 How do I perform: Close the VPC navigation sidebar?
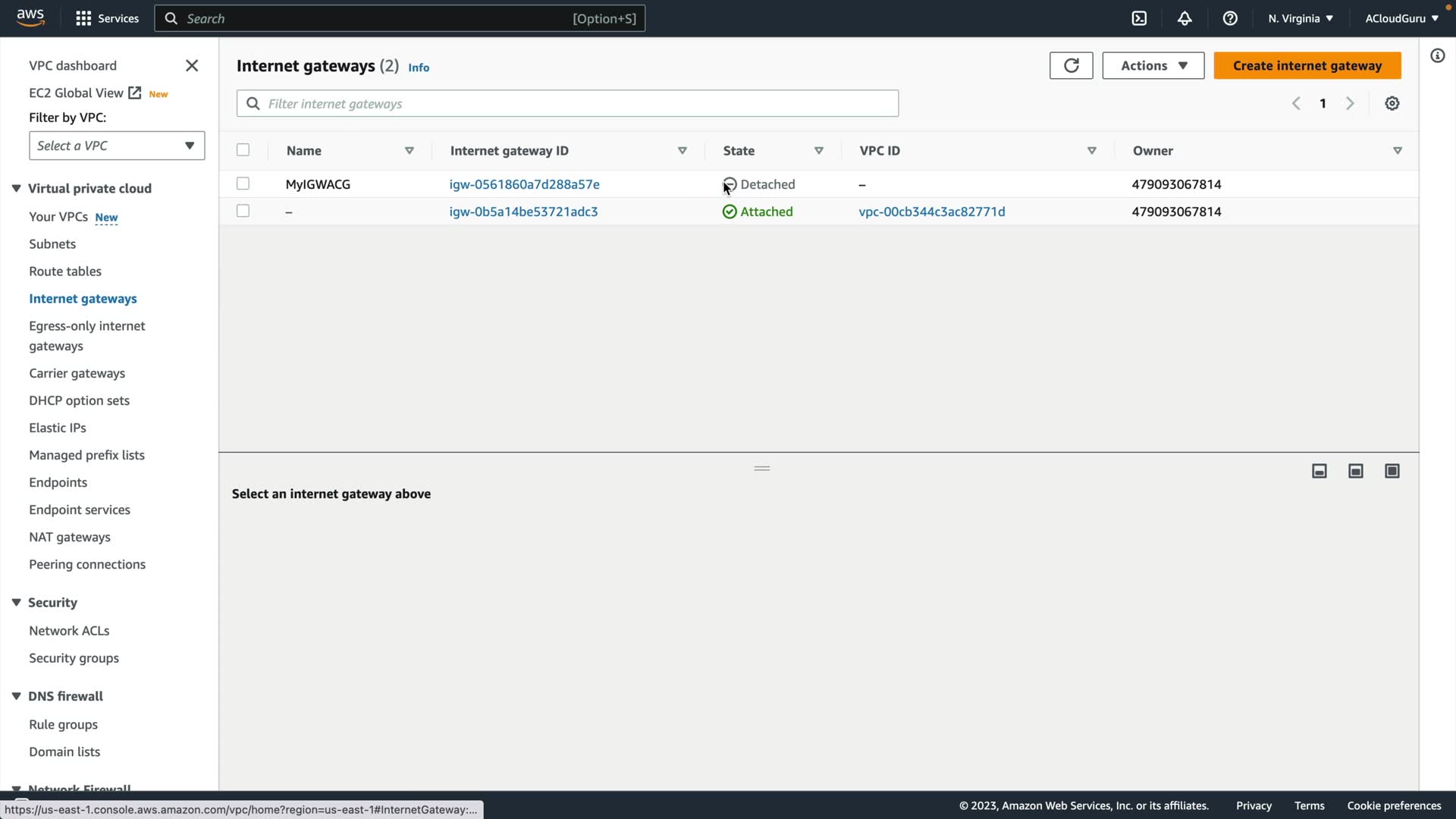(192, 66)
